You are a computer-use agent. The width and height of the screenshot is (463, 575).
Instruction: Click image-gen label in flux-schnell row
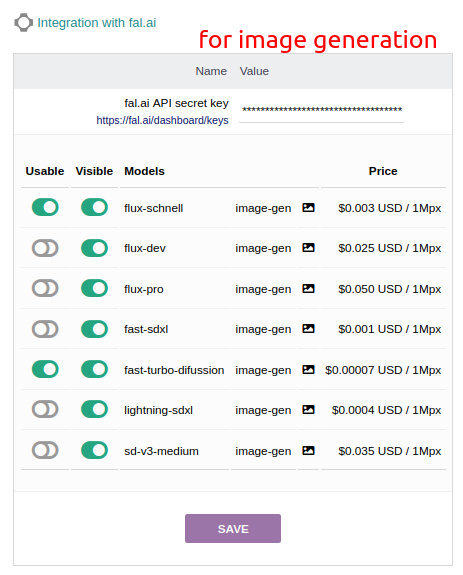point(263,209)
